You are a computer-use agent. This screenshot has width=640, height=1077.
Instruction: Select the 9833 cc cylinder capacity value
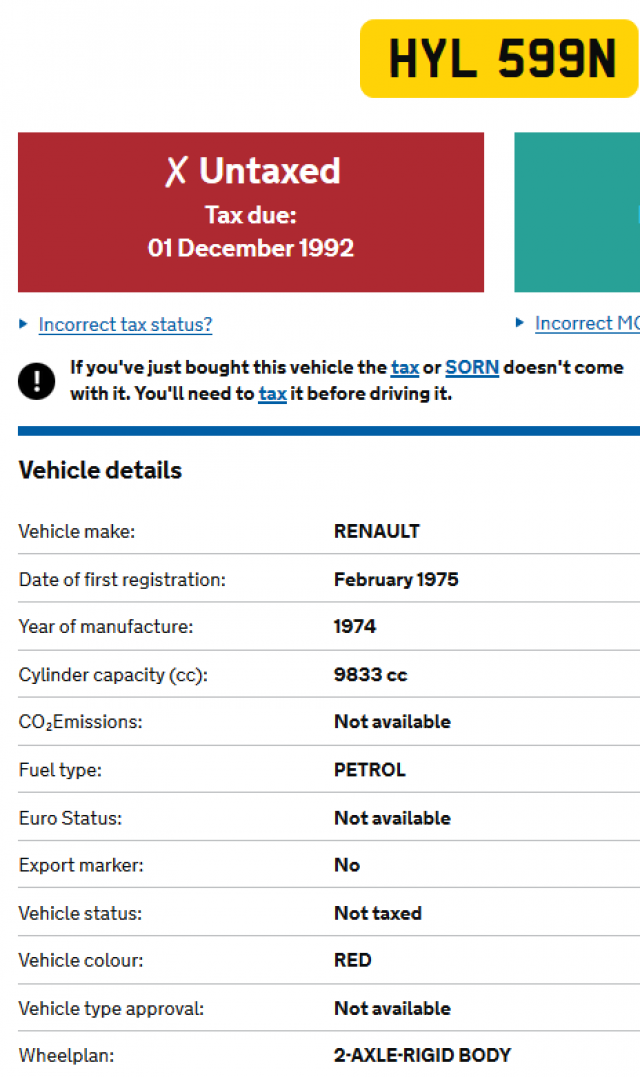tap(370, 674)
